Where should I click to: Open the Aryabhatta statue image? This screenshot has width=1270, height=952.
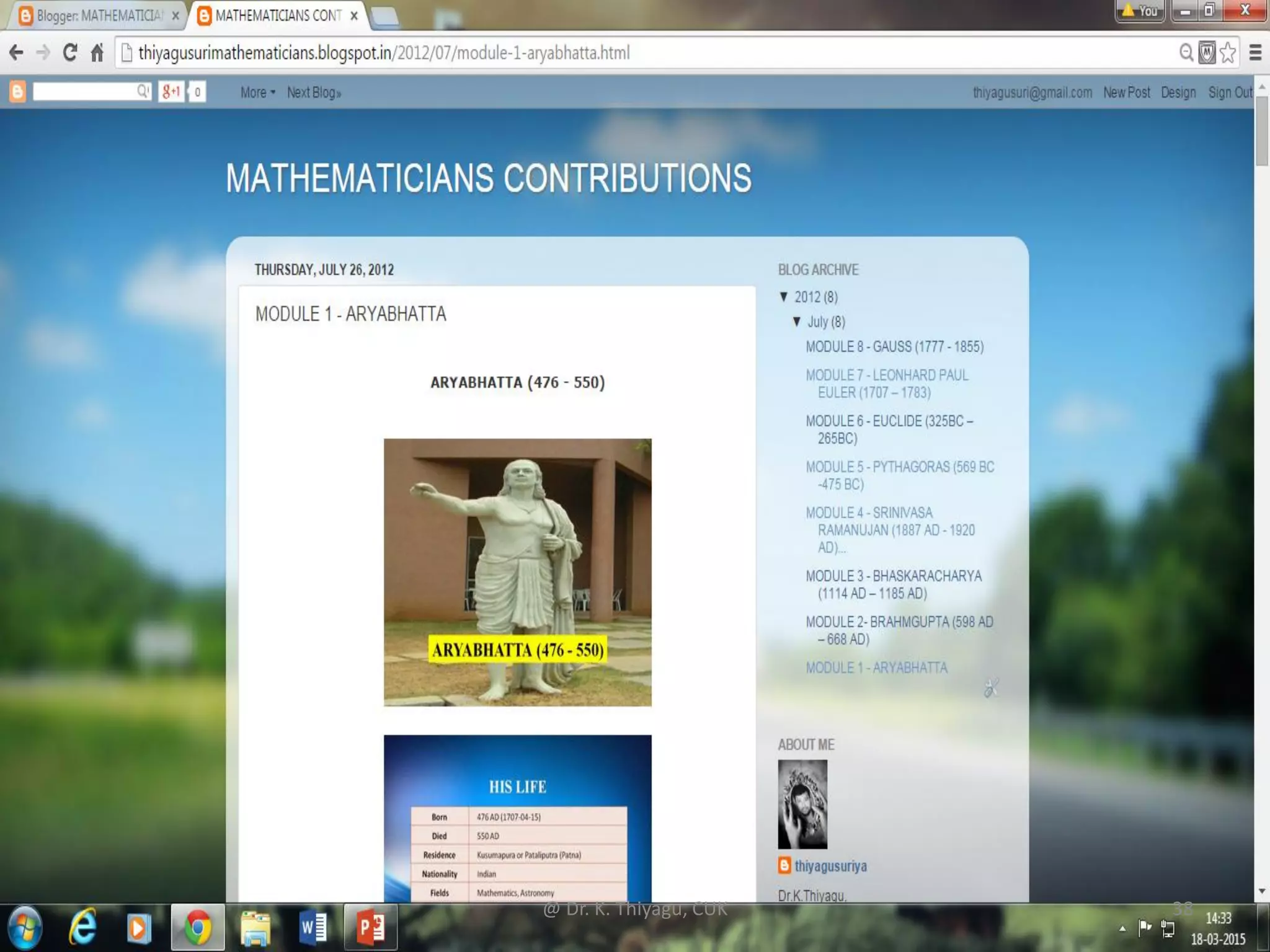518,573
